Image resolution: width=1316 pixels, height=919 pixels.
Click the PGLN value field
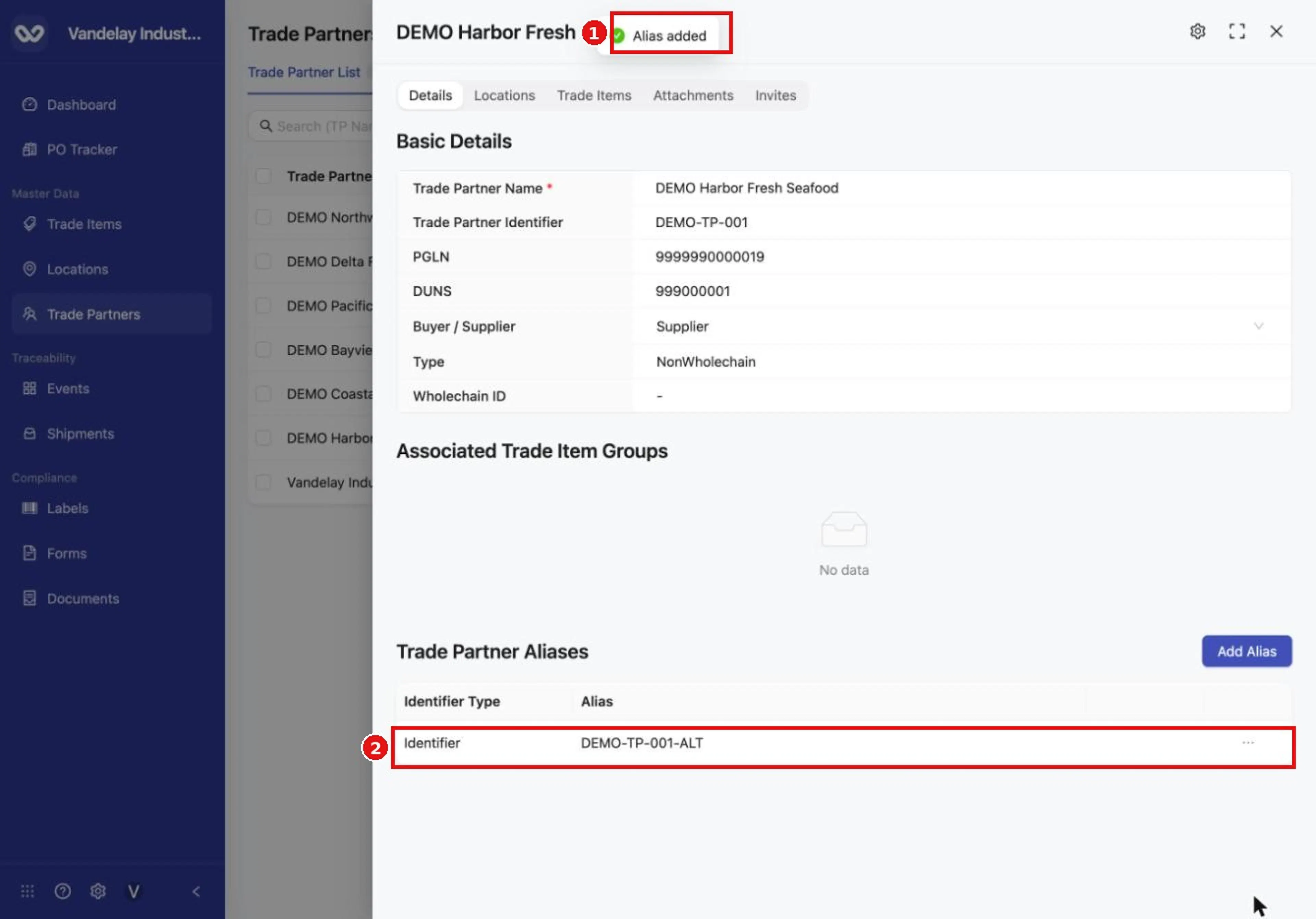(961, 257)
